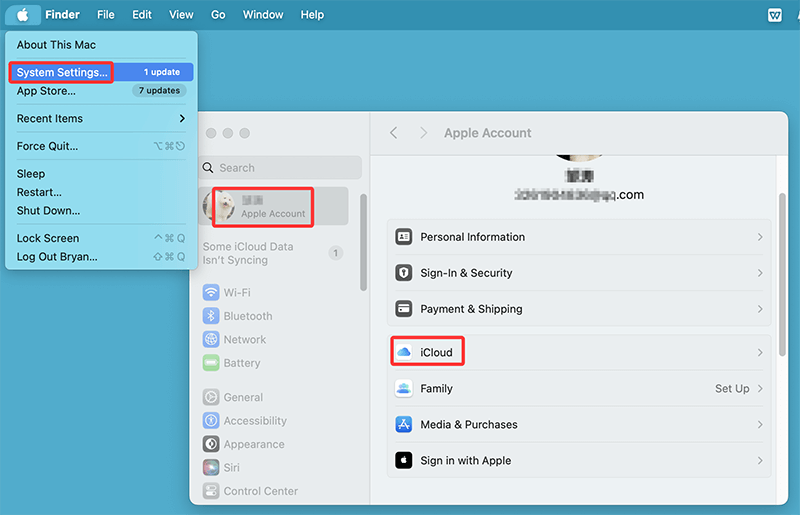Choose Lock Screen menu item
Image resolution: width=800 pixels, height=515 pixels.
tap(101, 238)
